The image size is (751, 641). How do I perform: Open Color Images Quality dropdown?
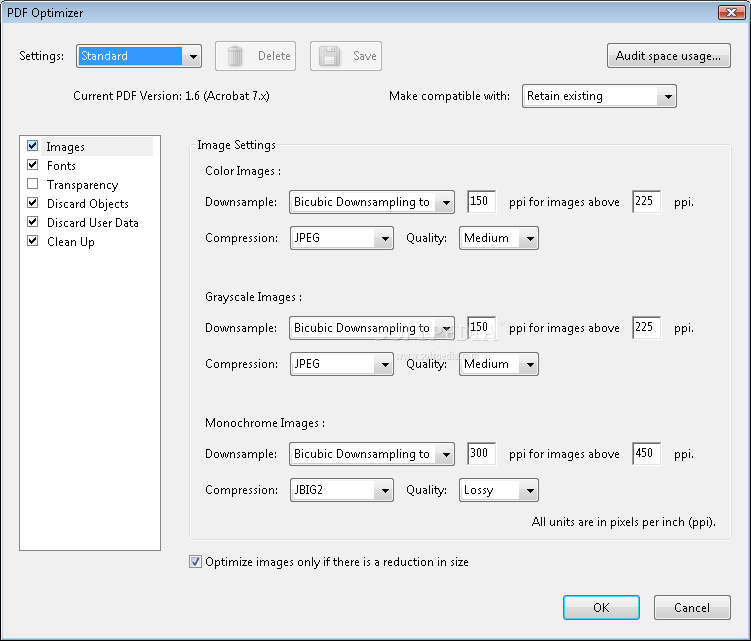[499, 238]
